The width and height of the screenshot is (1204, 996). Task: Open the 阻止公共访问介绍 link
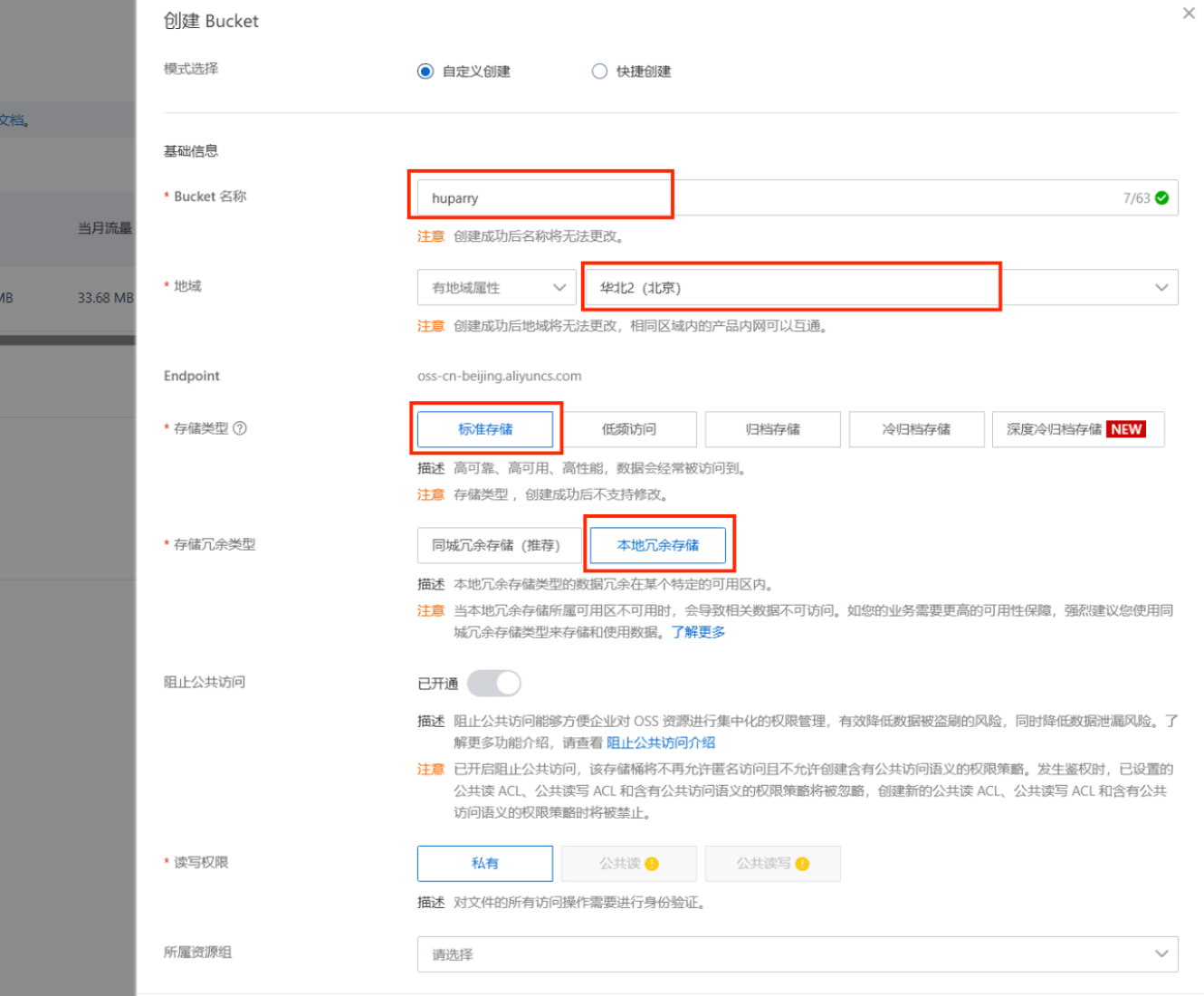[x=661, y=742]
